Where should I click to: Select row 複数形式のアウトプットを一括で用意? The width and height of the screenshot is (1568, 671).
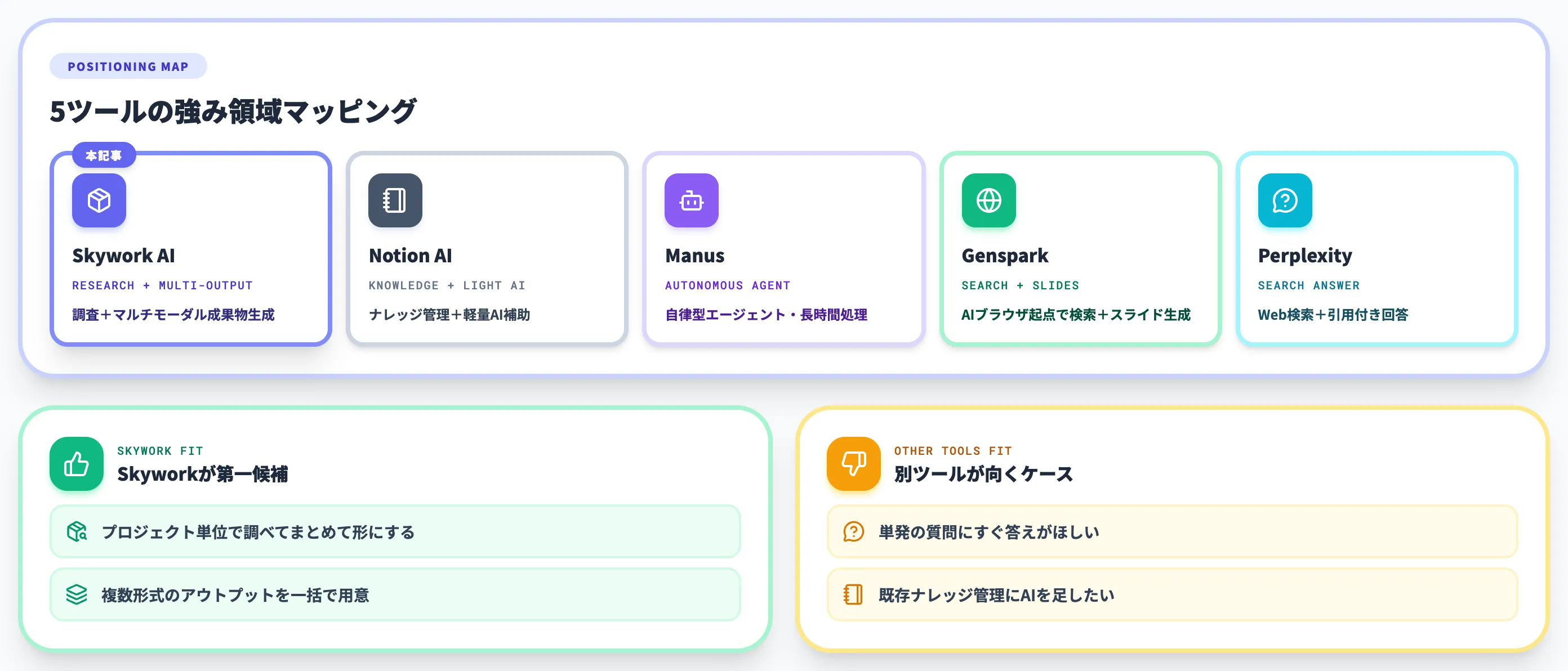395,594
